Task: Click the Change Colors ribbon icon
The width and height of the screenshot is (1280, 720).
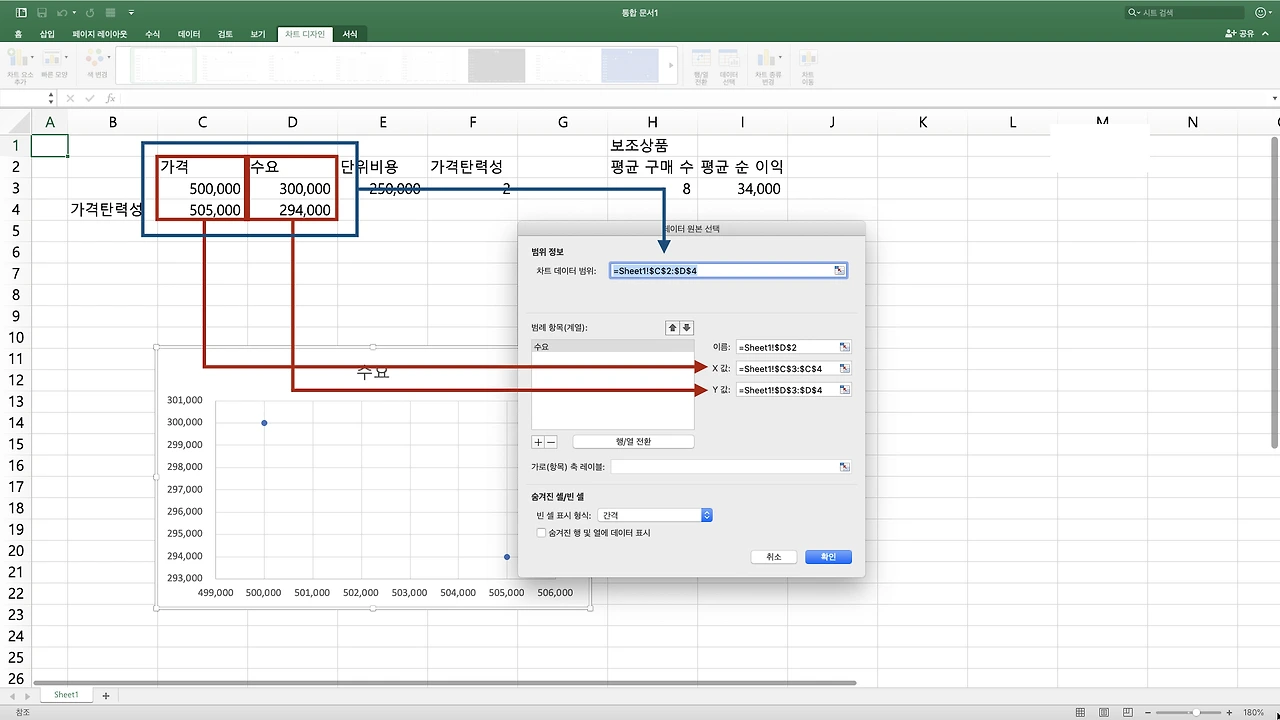Action: point(97,65)
